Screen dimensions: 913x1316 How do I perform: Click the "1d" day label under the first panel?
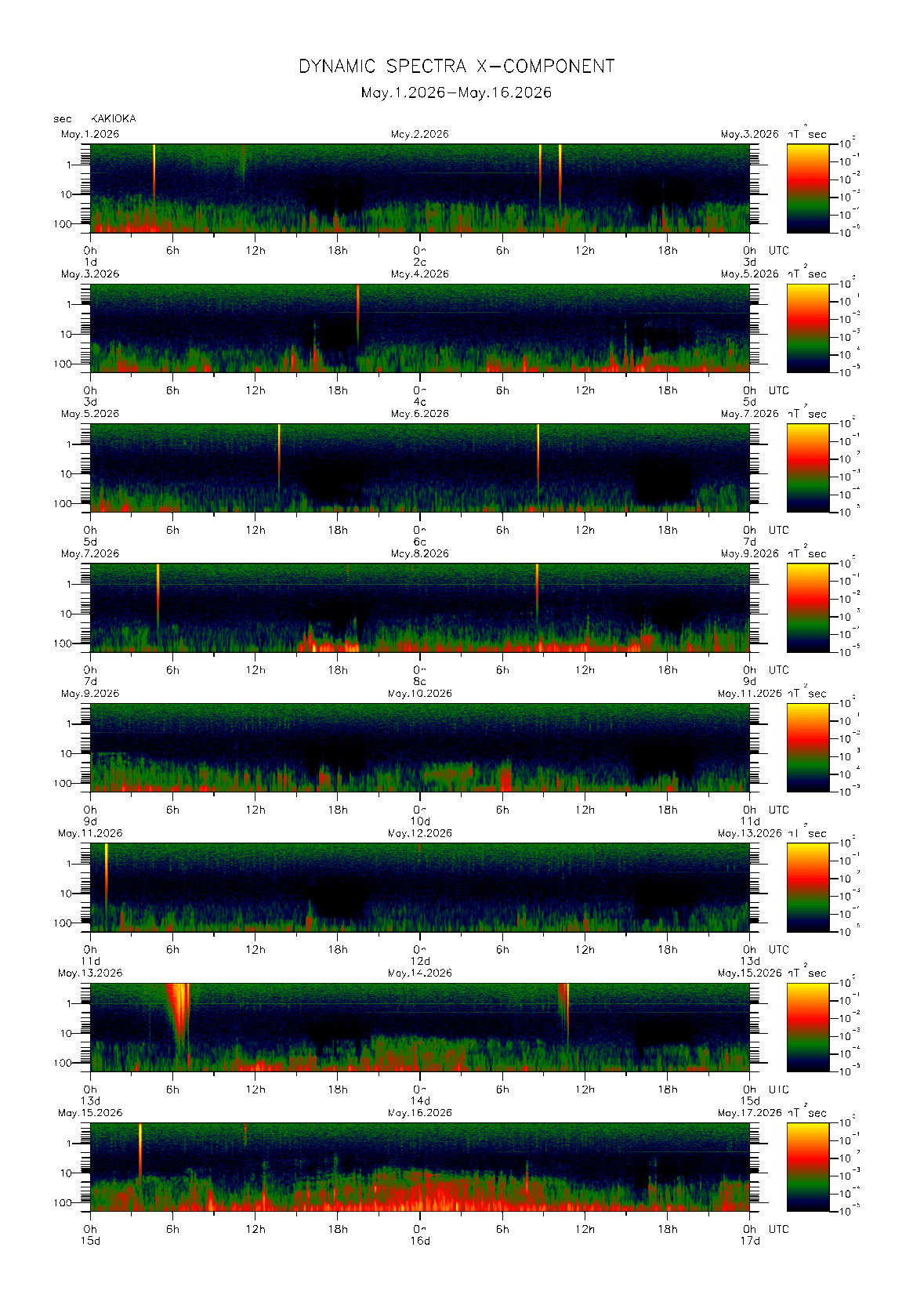pyautogui.click(x=91, y=262)
